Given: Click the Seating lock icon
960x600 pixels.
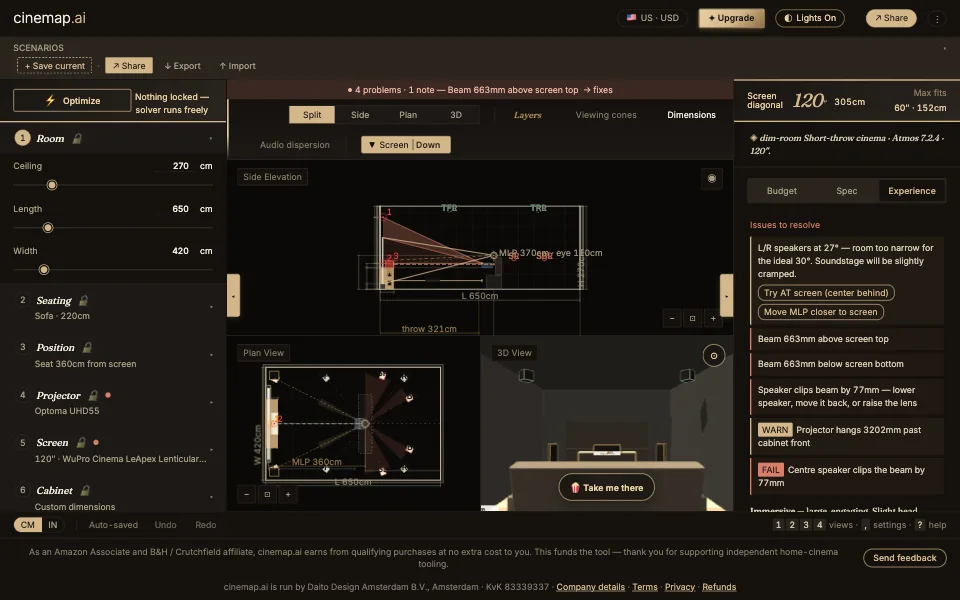Looking at the screenshot, I should coord(83,300).
